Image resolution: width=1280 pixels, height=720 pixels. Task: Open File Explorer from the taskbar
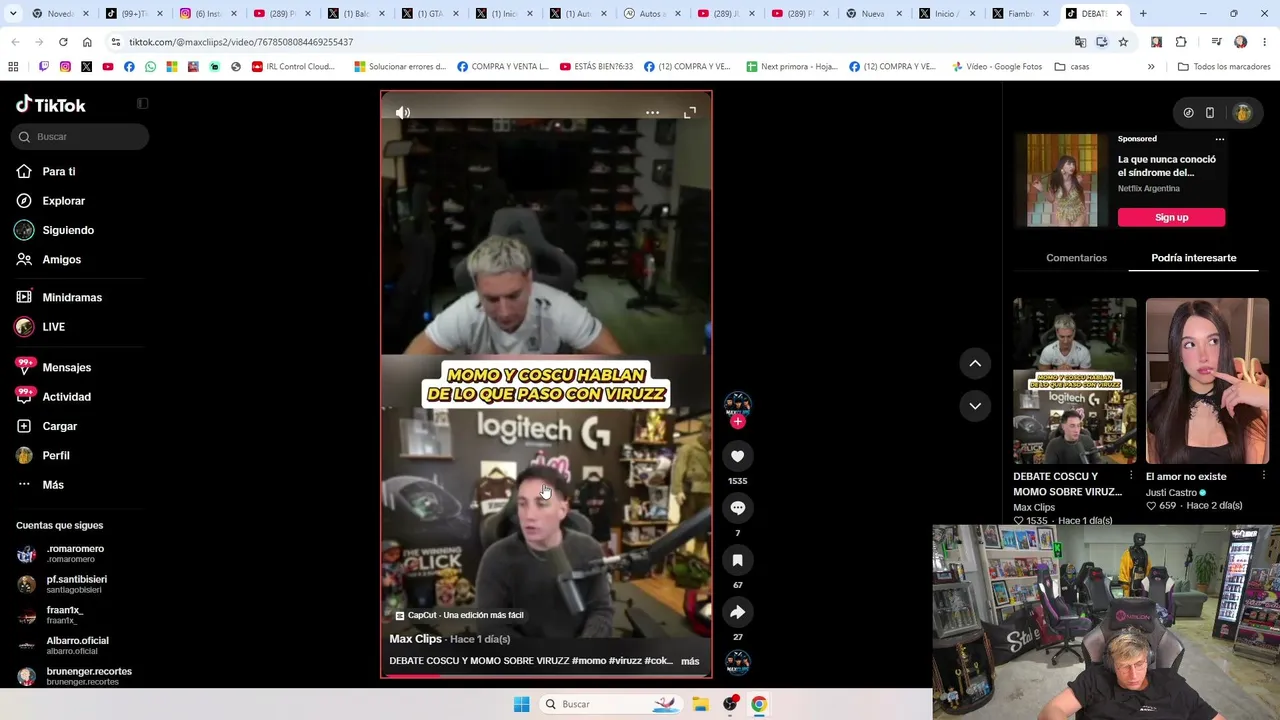pos(701,704)
